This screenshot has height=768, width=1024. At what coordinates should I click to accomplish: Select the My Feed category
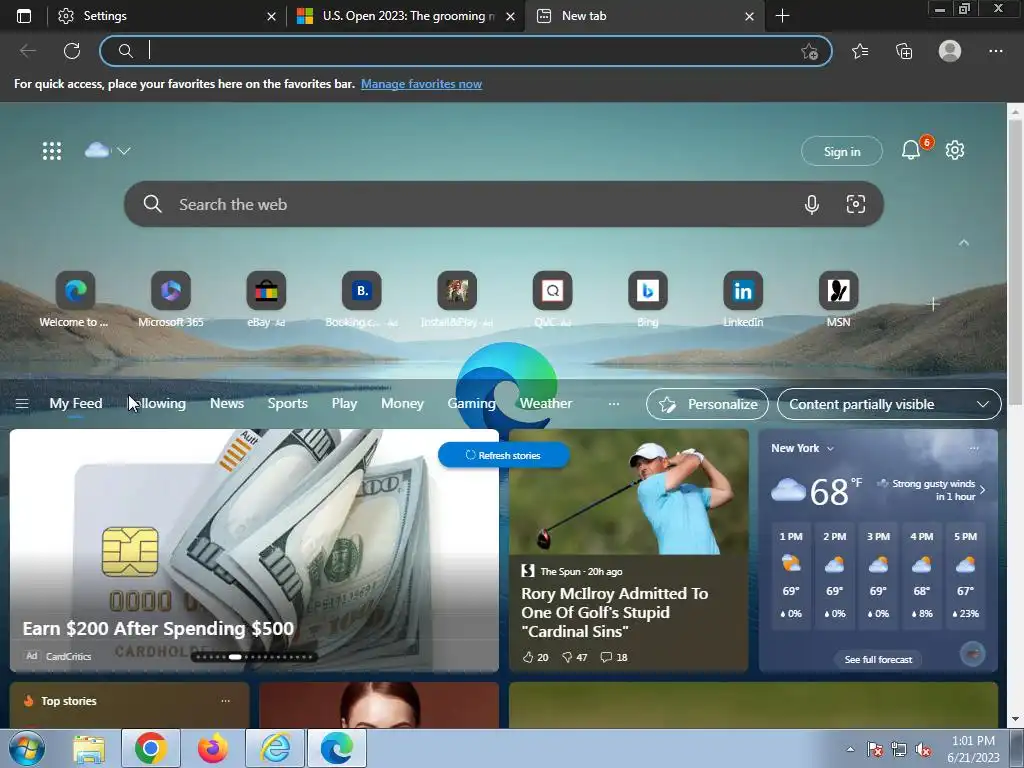tap(76, 404)
